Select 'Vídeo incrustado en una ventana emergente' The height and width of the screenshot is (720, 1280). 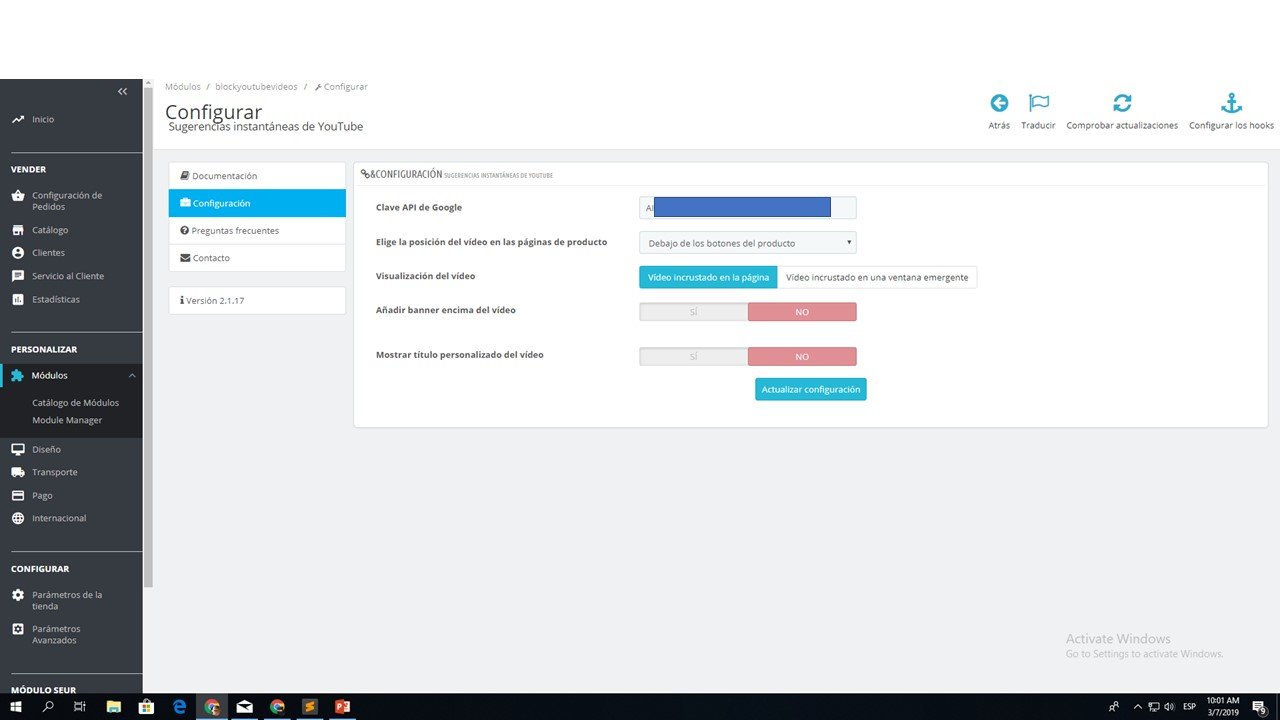pyautogui.click(x=877, y=277)
